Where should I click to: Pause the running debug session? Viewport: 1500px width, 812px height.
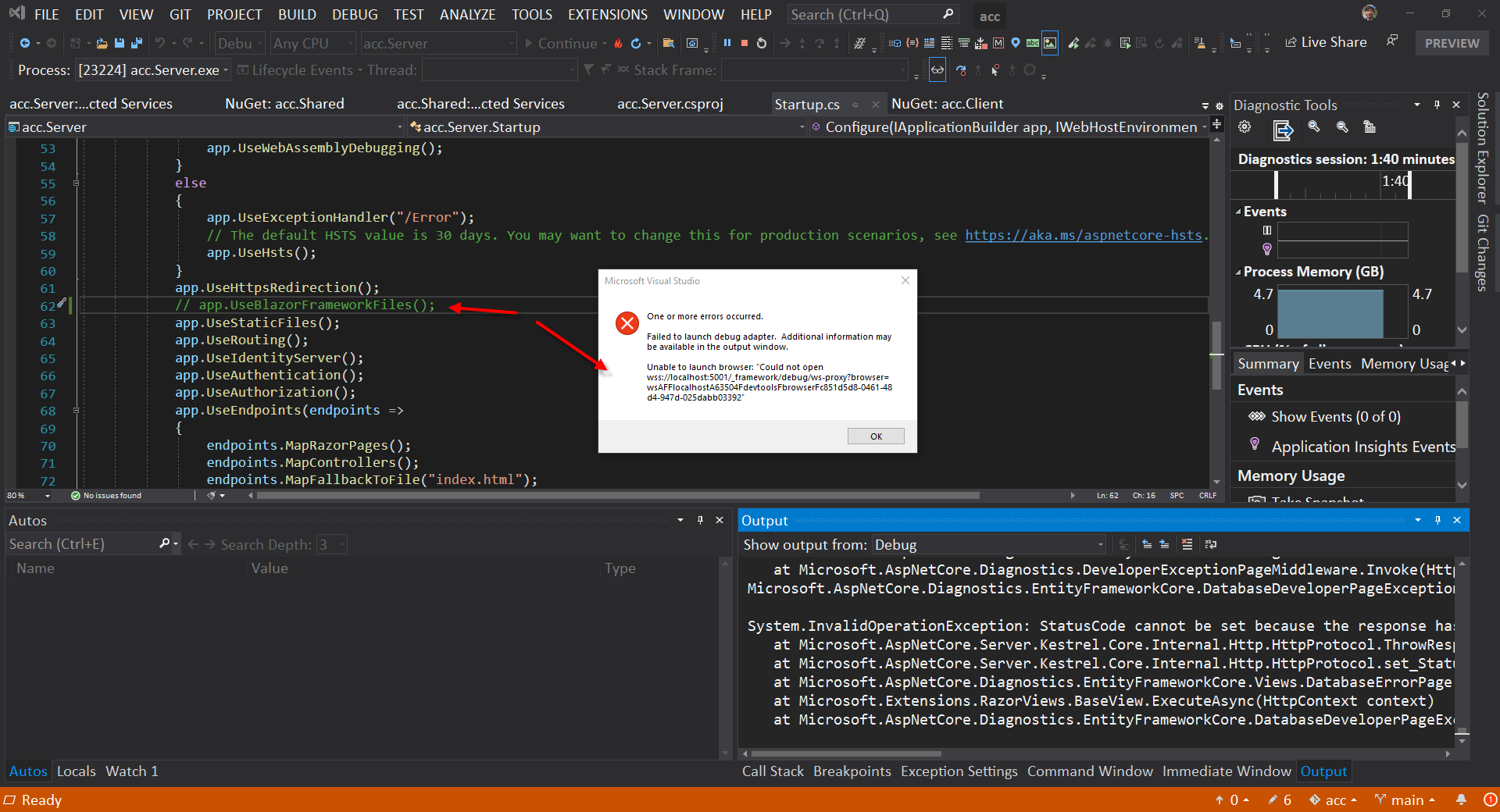click(x=727, y=43)
